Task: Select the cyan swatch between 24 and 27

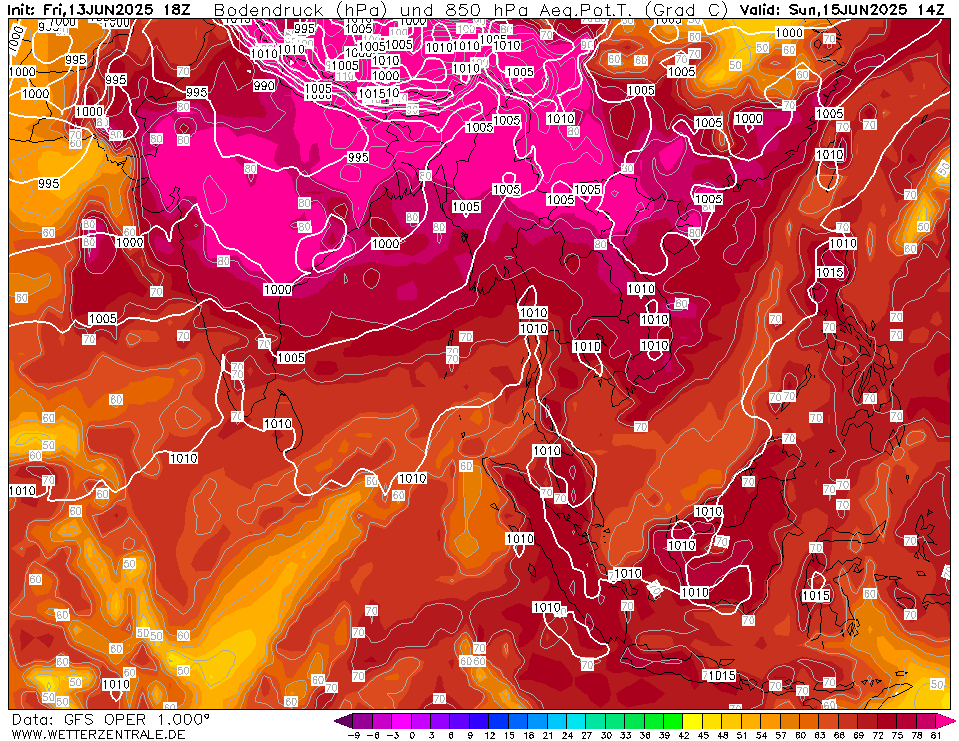Action: pyautogui.click(x=576, y=720)
